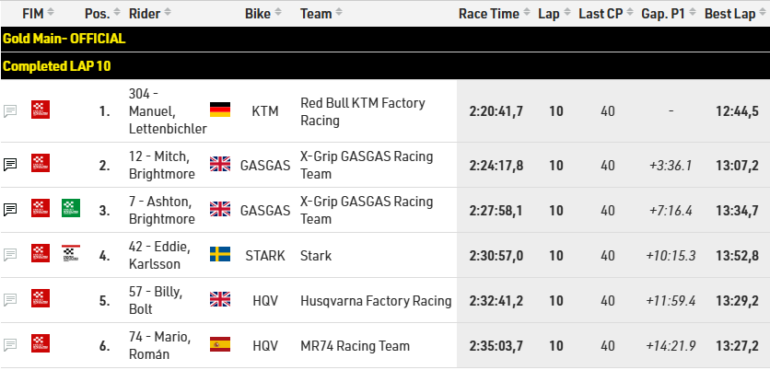Screen dimensions: 770x370
Task: Click Completed LAP 10 group row
Action: click(x=385, y=66)
